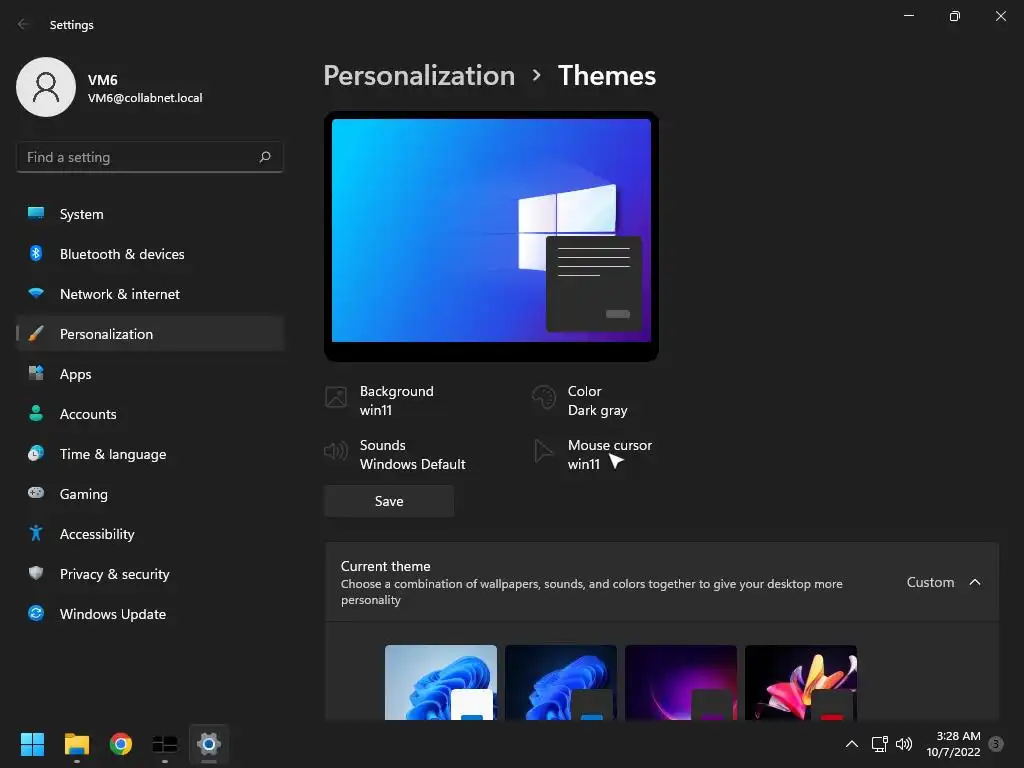Click the Windows Update sync icon
Viewport: 1024px width, 768px height.
tap(36, 613)
